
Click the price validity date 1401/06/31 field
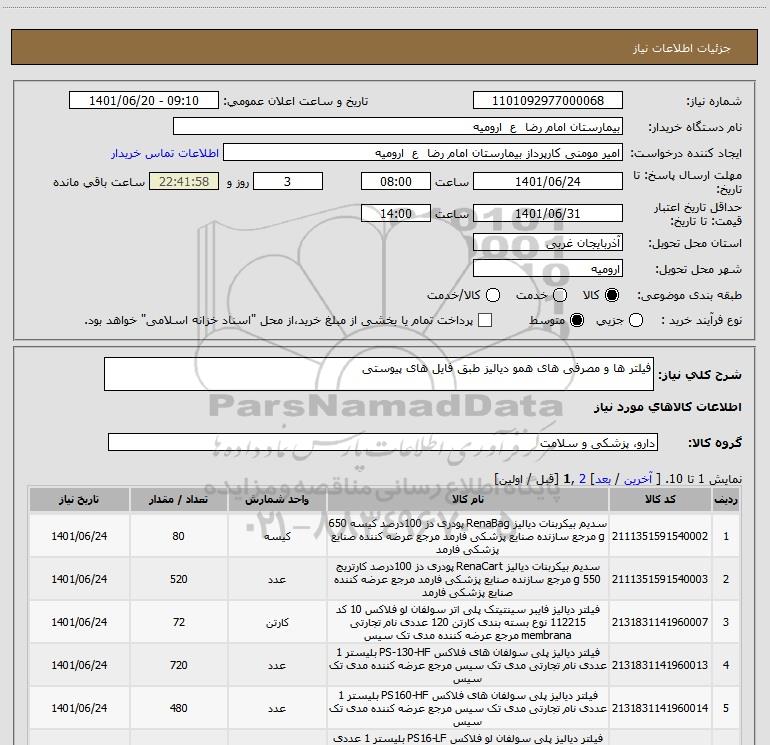(548, 213)
